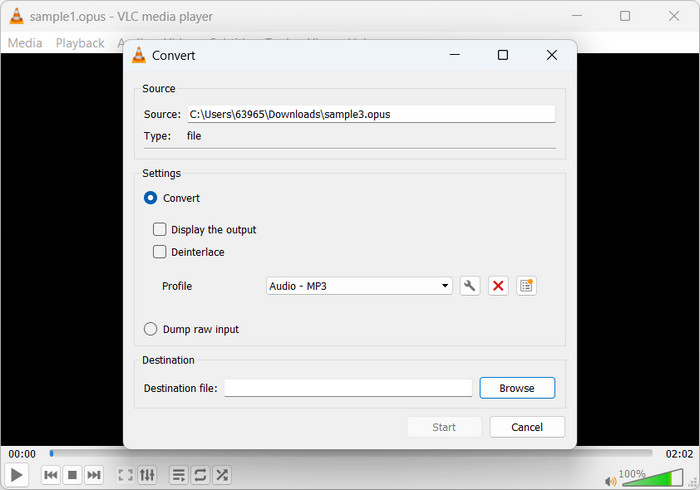700x490 pixels.
Task: Delete selected profile with red X
Action: [x=498, y=286]
